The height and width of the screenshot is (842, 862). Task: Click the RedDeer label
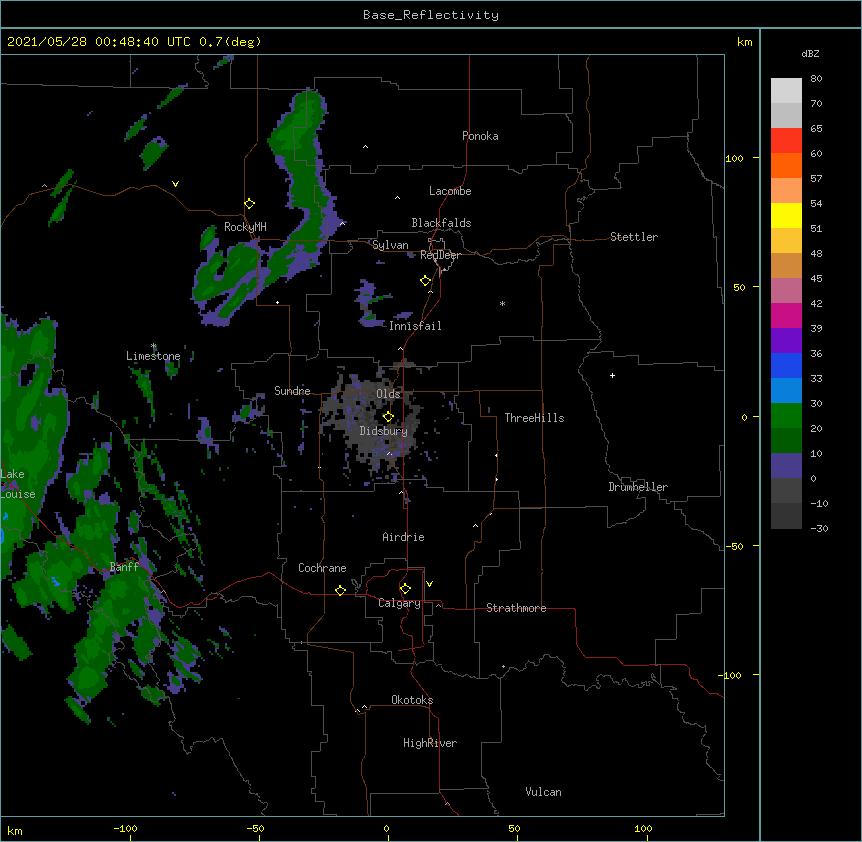(440, 255)
